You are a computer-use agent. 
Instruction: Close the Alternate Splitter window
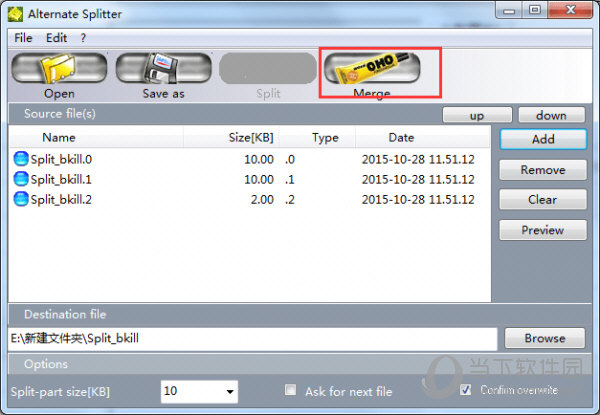(x=570, y=10)
